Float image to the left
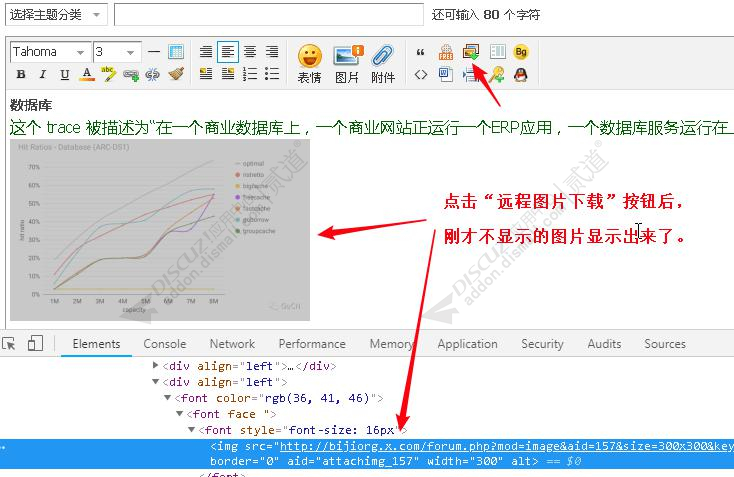Screen dimensions: 734x477 click(206, 73)
